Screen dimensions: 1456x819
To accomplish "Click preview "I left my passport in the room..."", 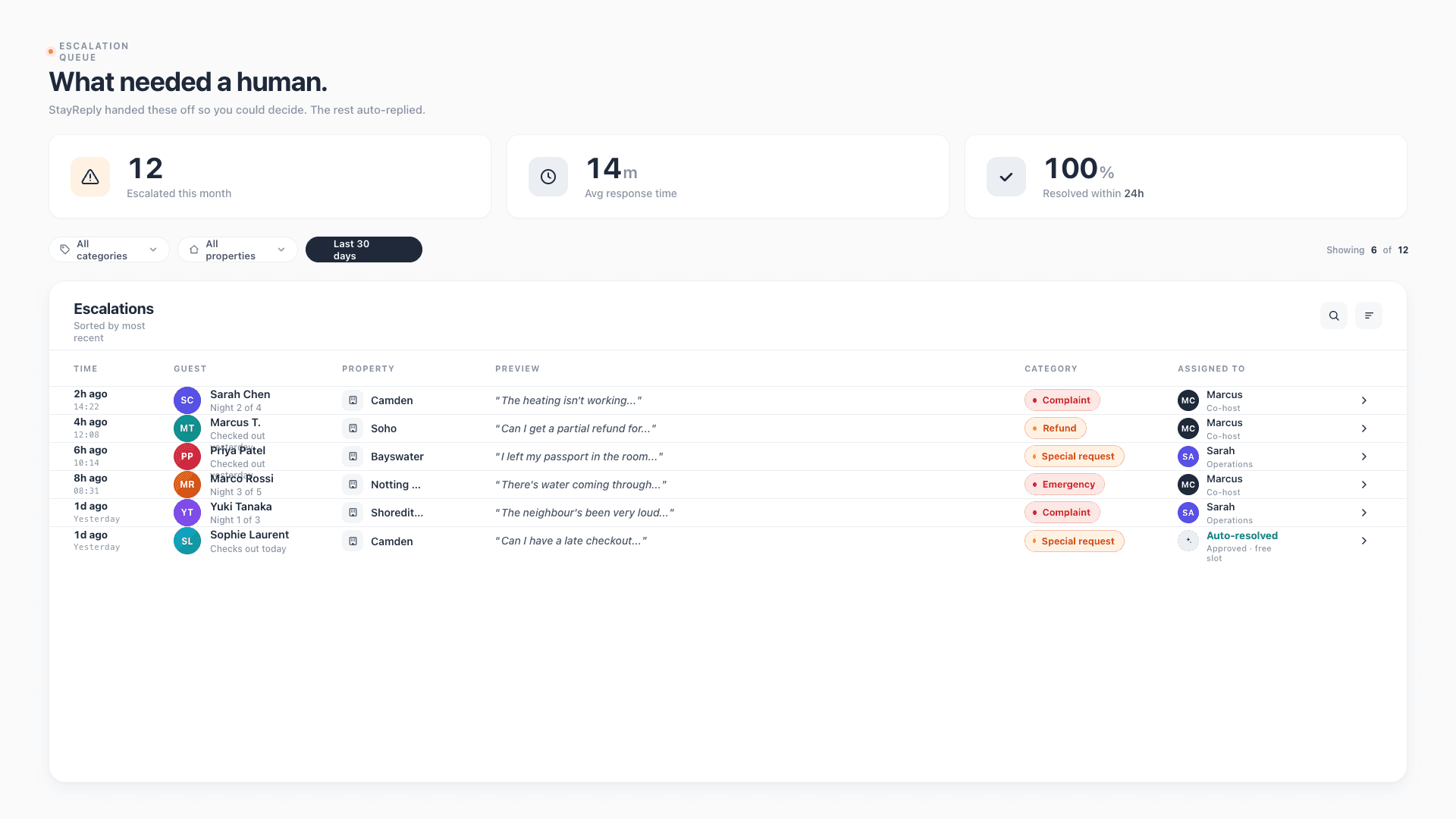I will [x=579, y=457].
